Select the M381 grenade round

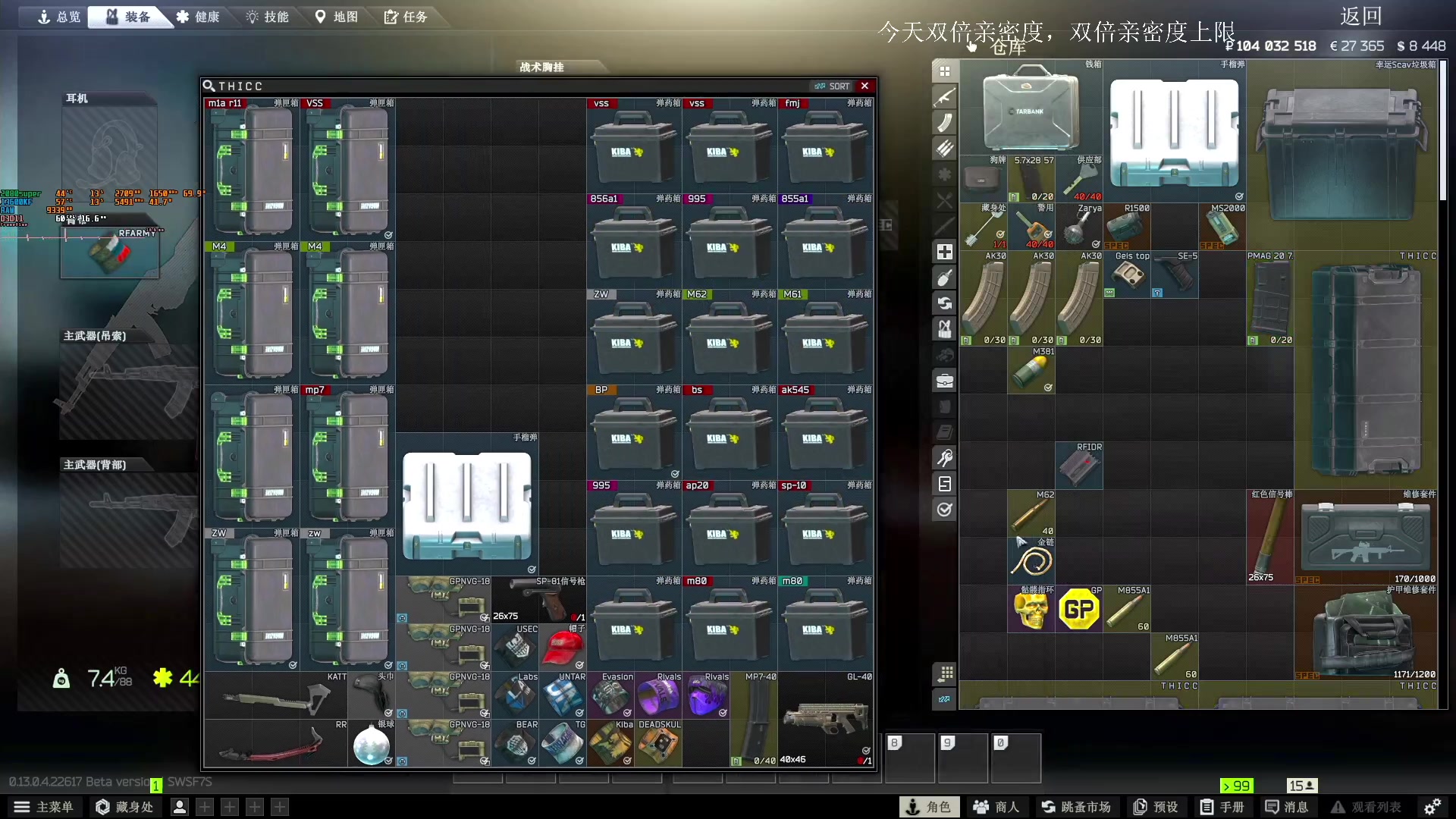1031,369
